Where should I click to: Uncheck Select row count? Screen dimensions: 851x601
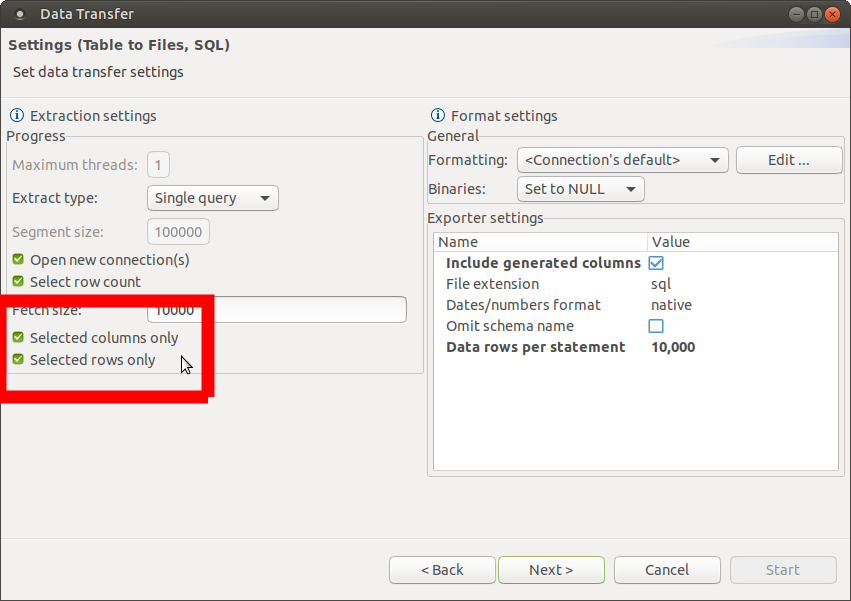17,281
